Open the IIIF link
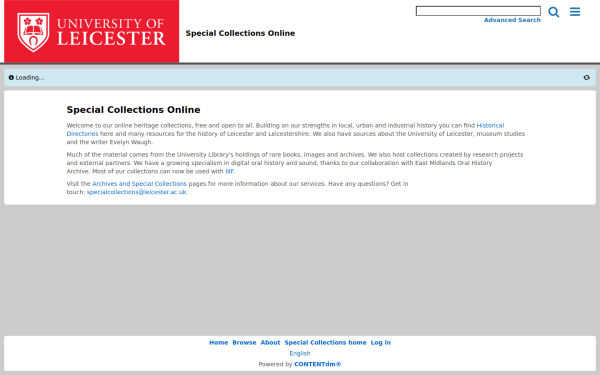This screenshot has width=600, height=375. tap(229, 171)
